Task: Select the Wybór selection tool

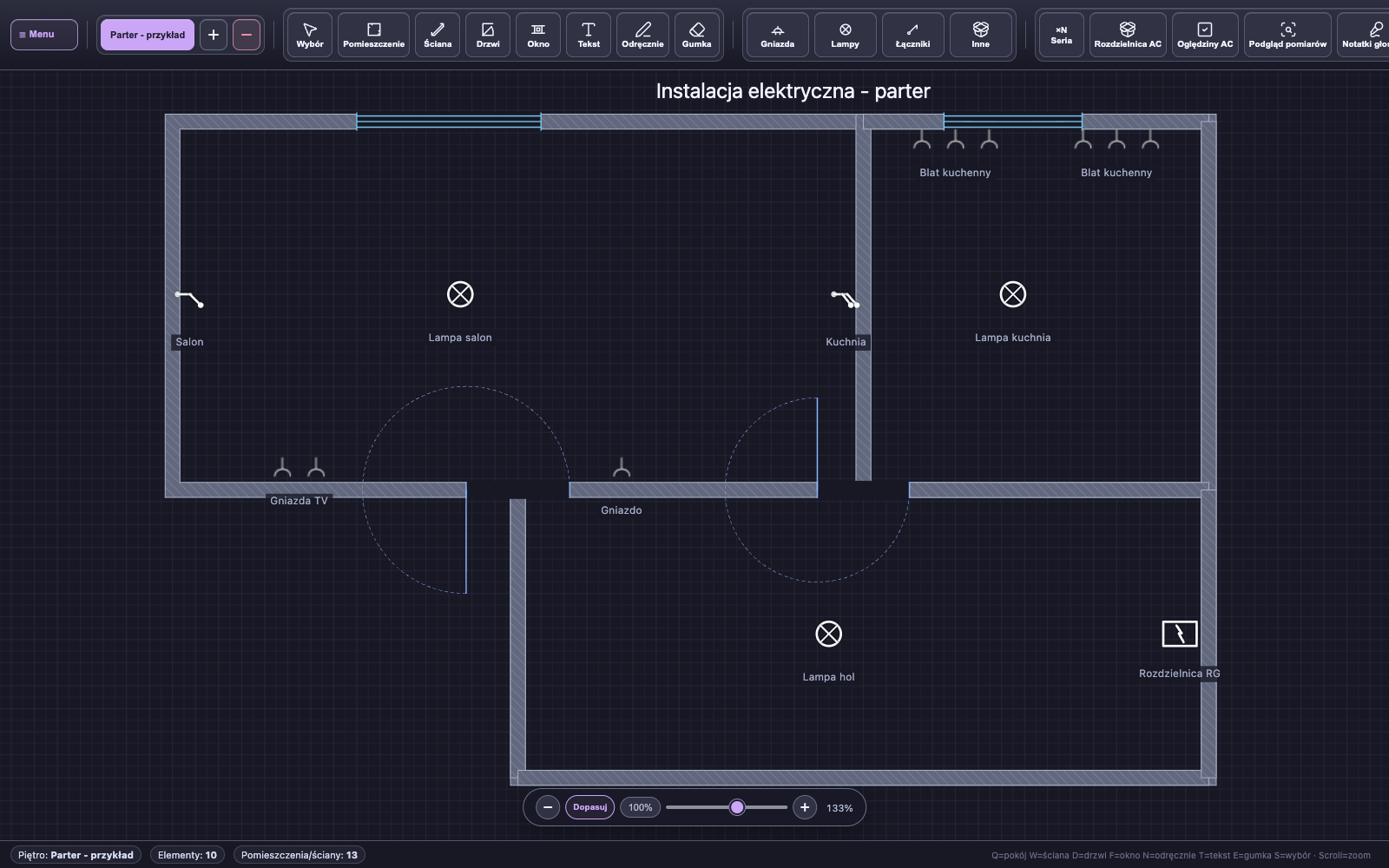Action: pos(310,35)
